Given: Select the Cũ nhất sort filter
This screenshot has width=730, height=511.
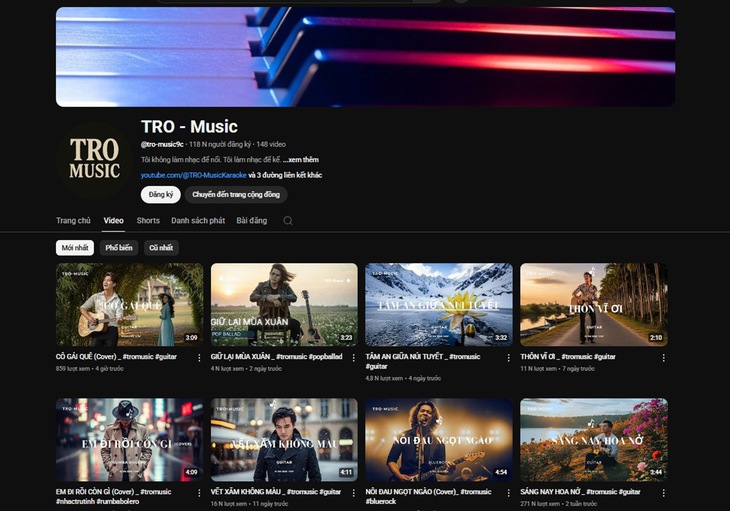Looking at the screenshot, I should pos(160,247).
